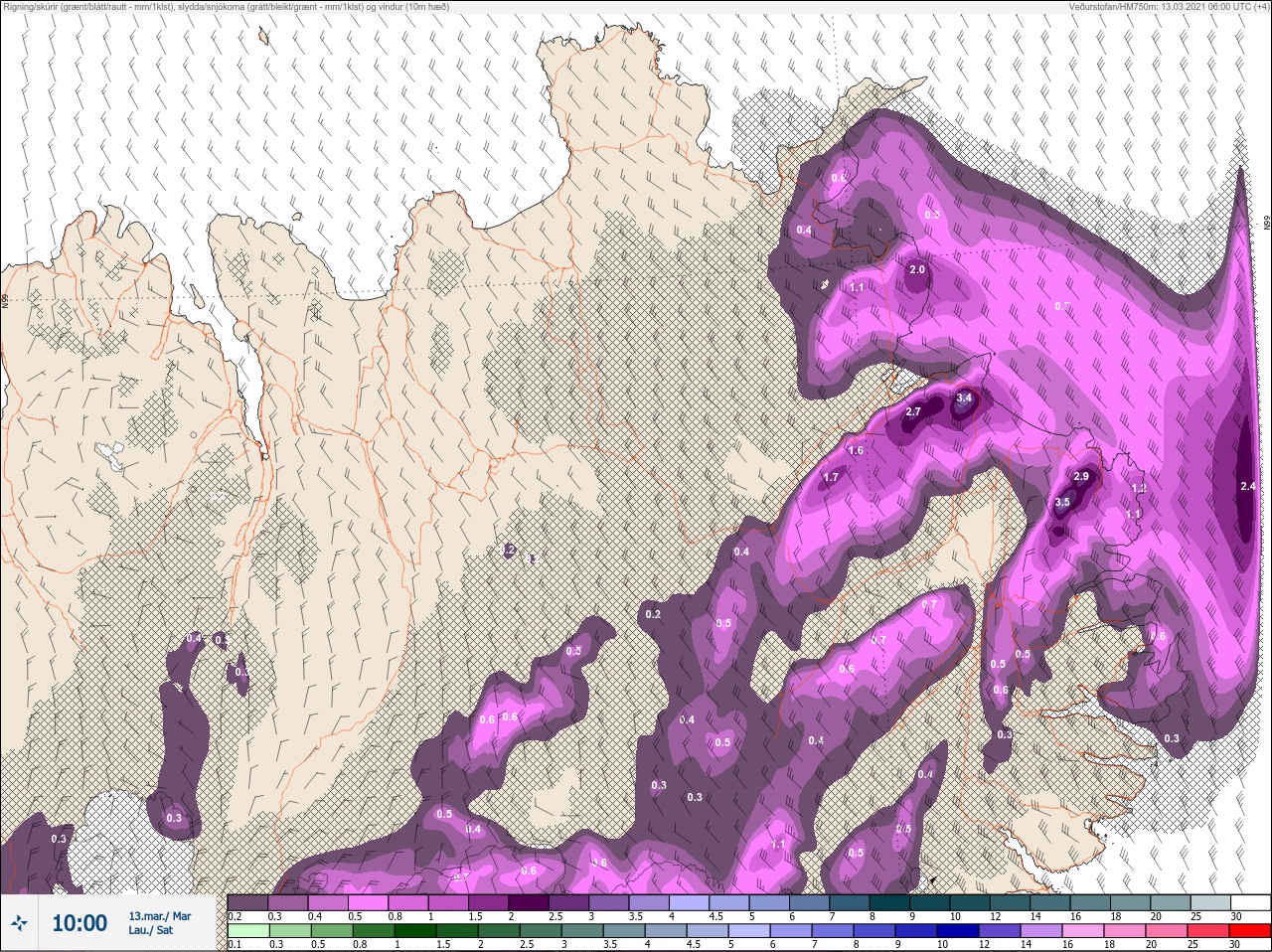Select the 2 dark purple swatch in snow legend
The width and height of the screenshot is (1272, 952).
pyautogui.click(x=530, y=901)
